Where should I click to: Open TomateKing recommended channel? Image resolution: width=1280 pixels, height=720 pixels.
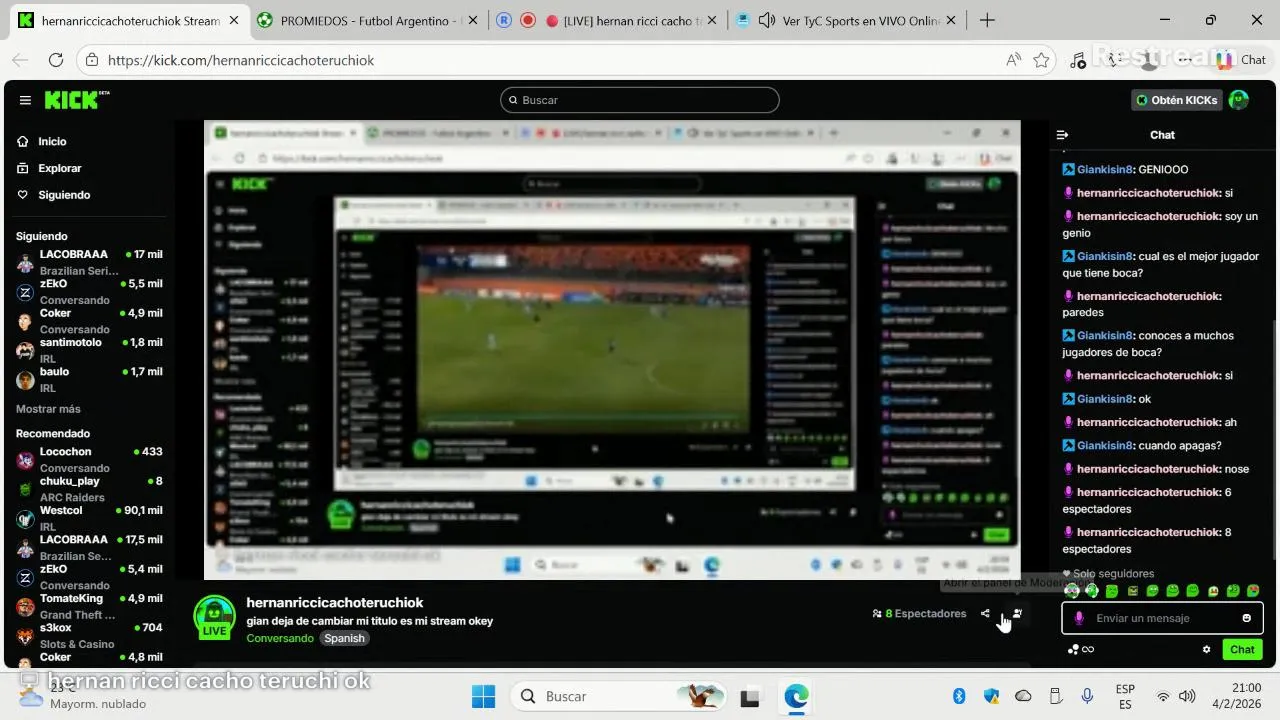pyautogui.click(x=88, y=606)
